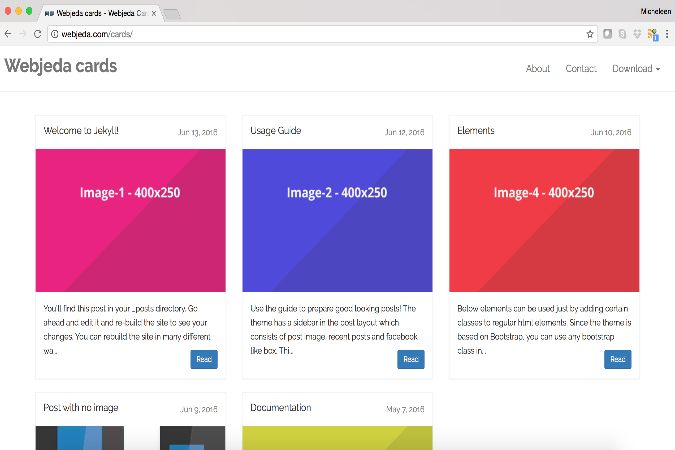
Task: Open the Post with no image title
Action: tap(81, 407)
